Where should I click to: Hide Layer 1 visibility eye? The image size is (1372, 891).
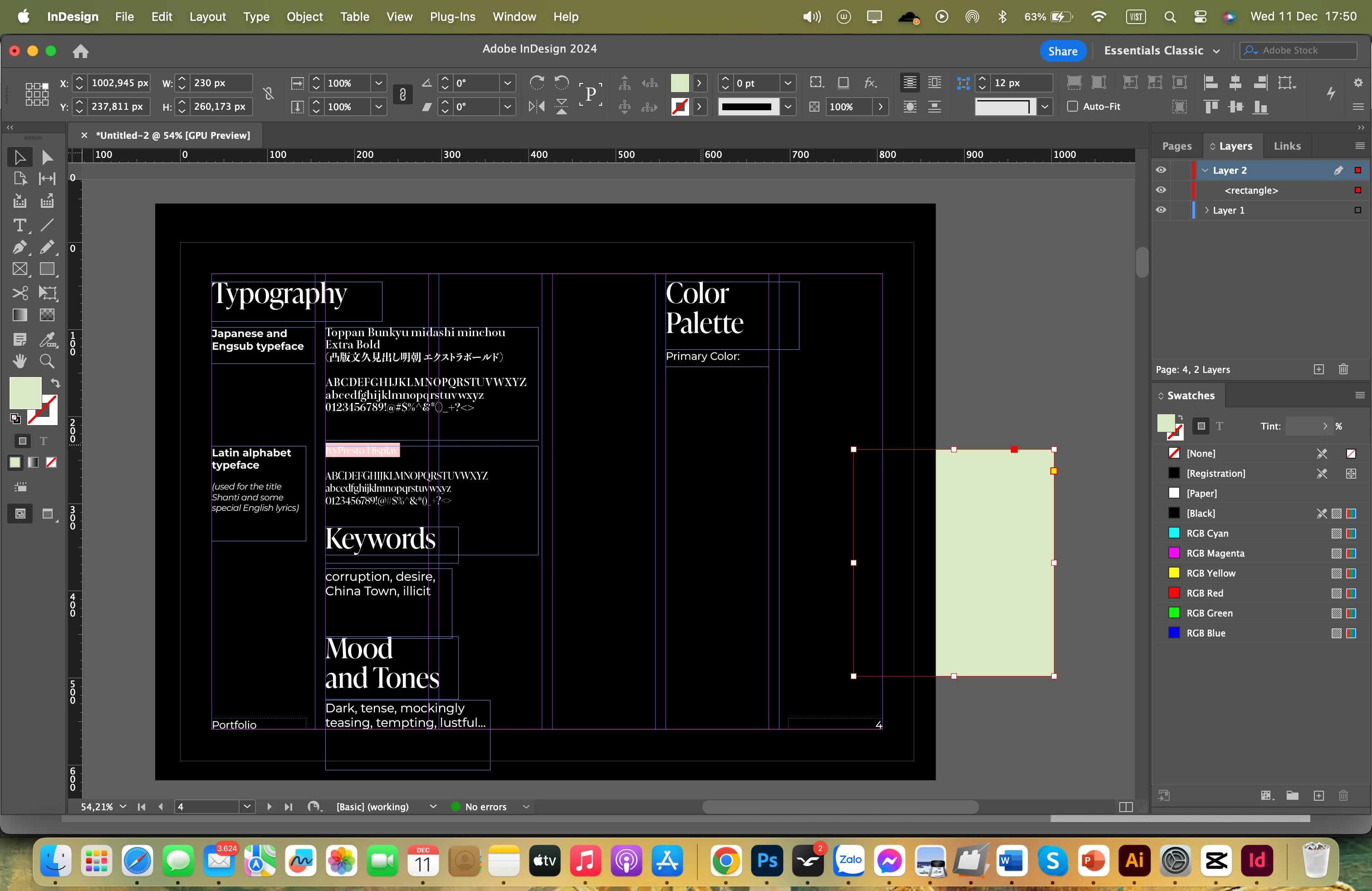(x=1161, y=211)
